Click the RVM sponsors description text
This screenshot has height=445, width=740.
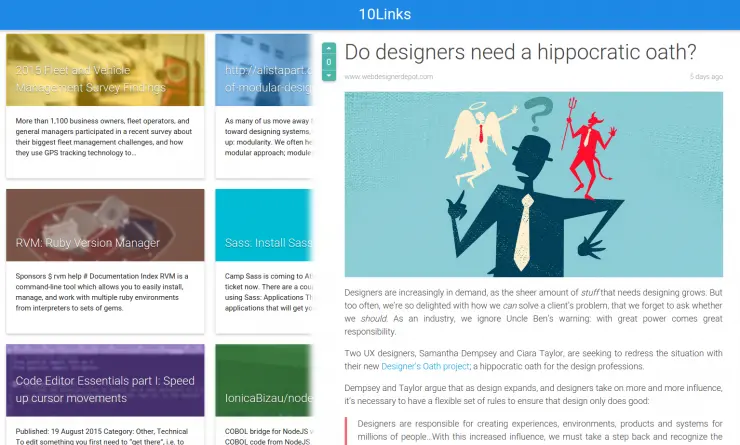click(x=102, y=292)
